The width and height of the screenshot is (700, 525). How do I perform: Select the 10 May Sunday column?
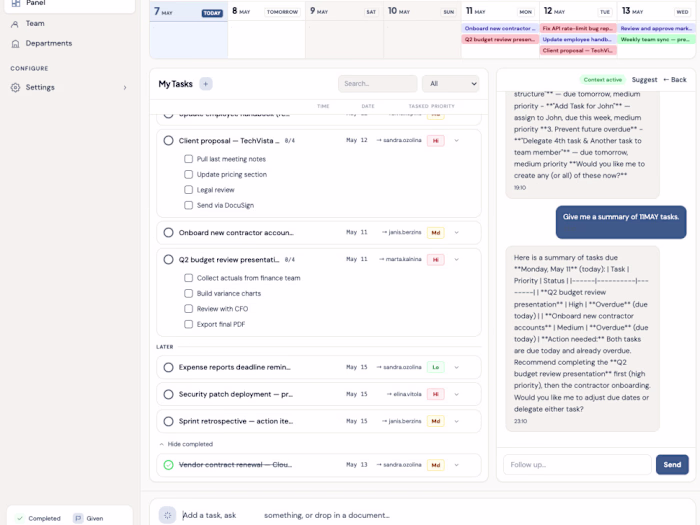[422, 29]
